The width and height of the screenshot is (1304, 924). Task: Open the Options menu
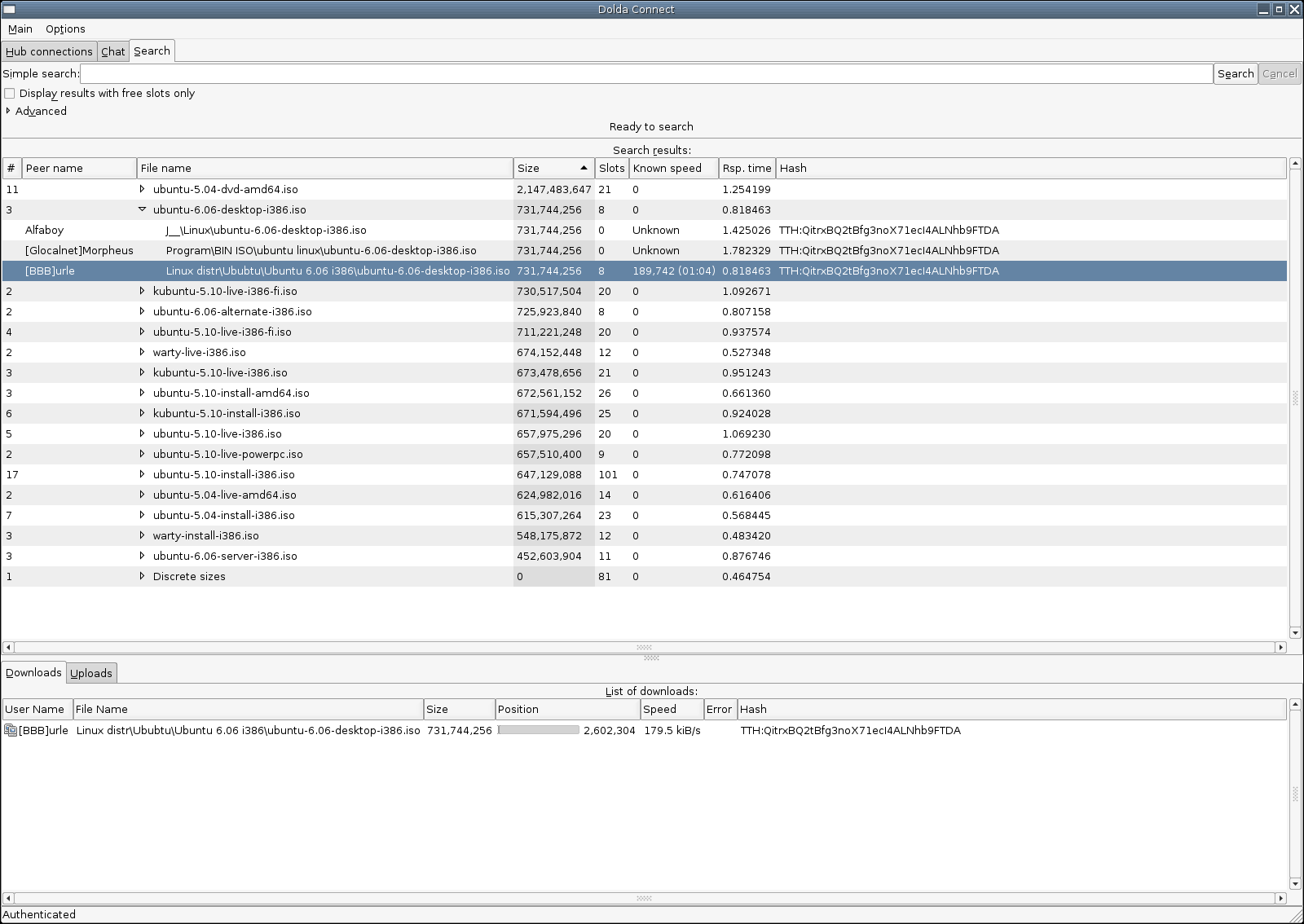coord(65,29)
